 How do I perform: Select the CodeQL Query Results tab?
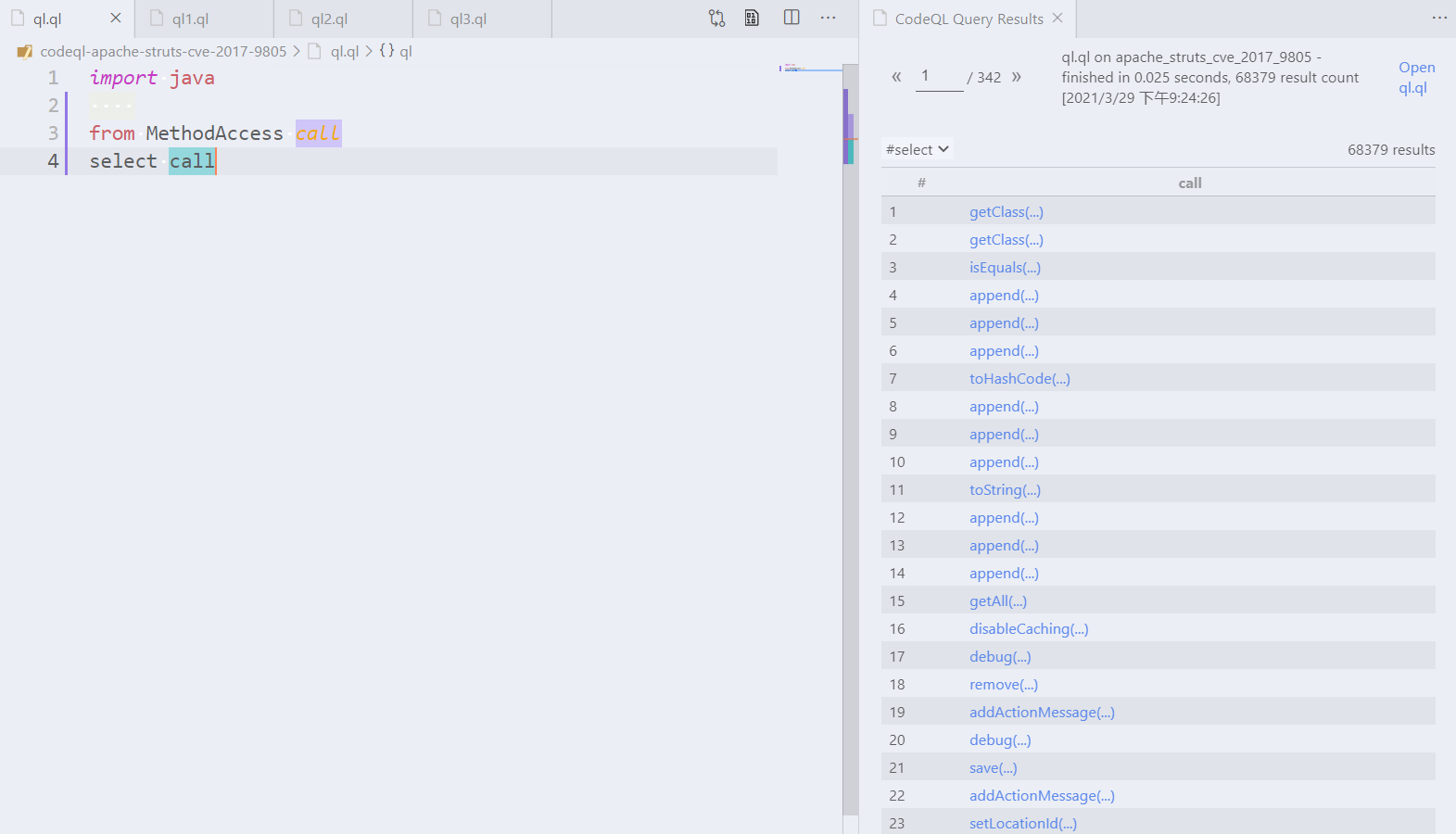[x=968, y=19]
